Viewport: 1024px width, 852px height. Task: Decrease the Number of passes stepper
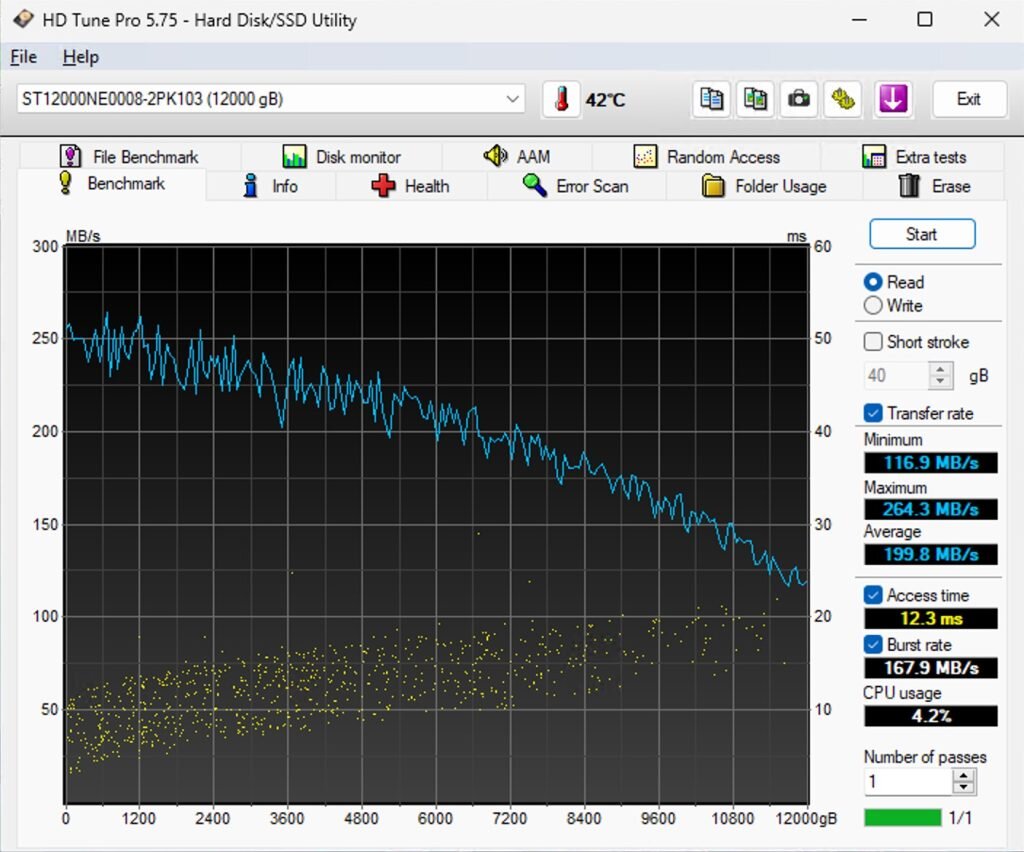coord(964,787)
